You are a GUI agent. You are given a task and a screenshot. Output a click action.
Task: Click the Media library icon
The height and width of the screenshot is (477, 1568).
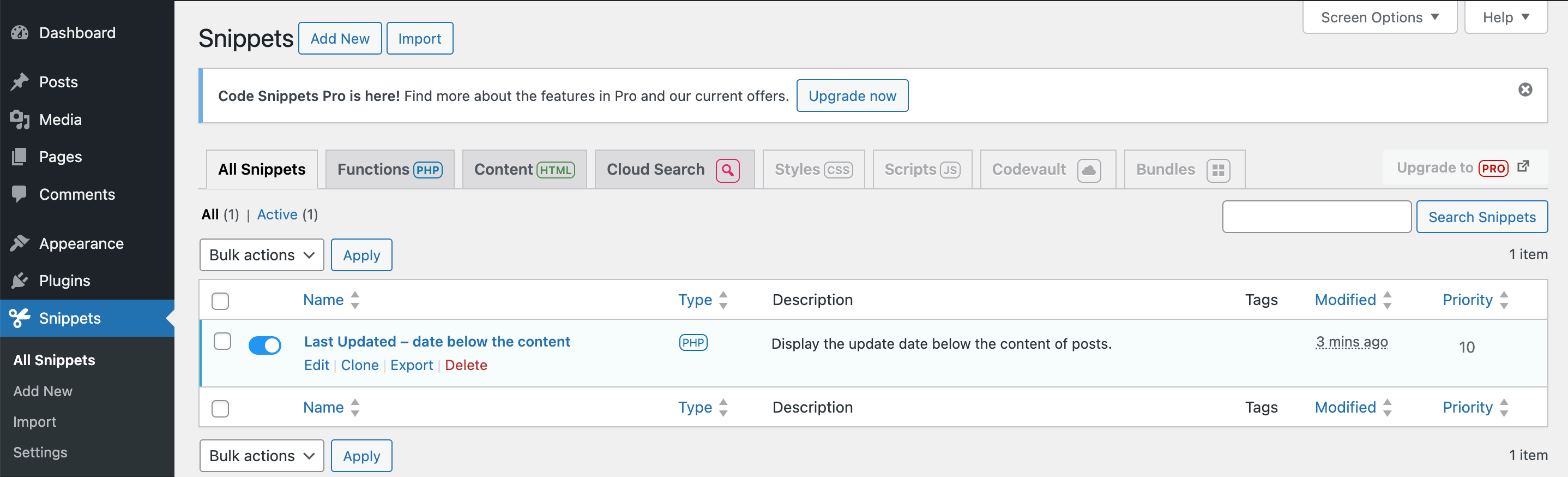tap(20, 120)
